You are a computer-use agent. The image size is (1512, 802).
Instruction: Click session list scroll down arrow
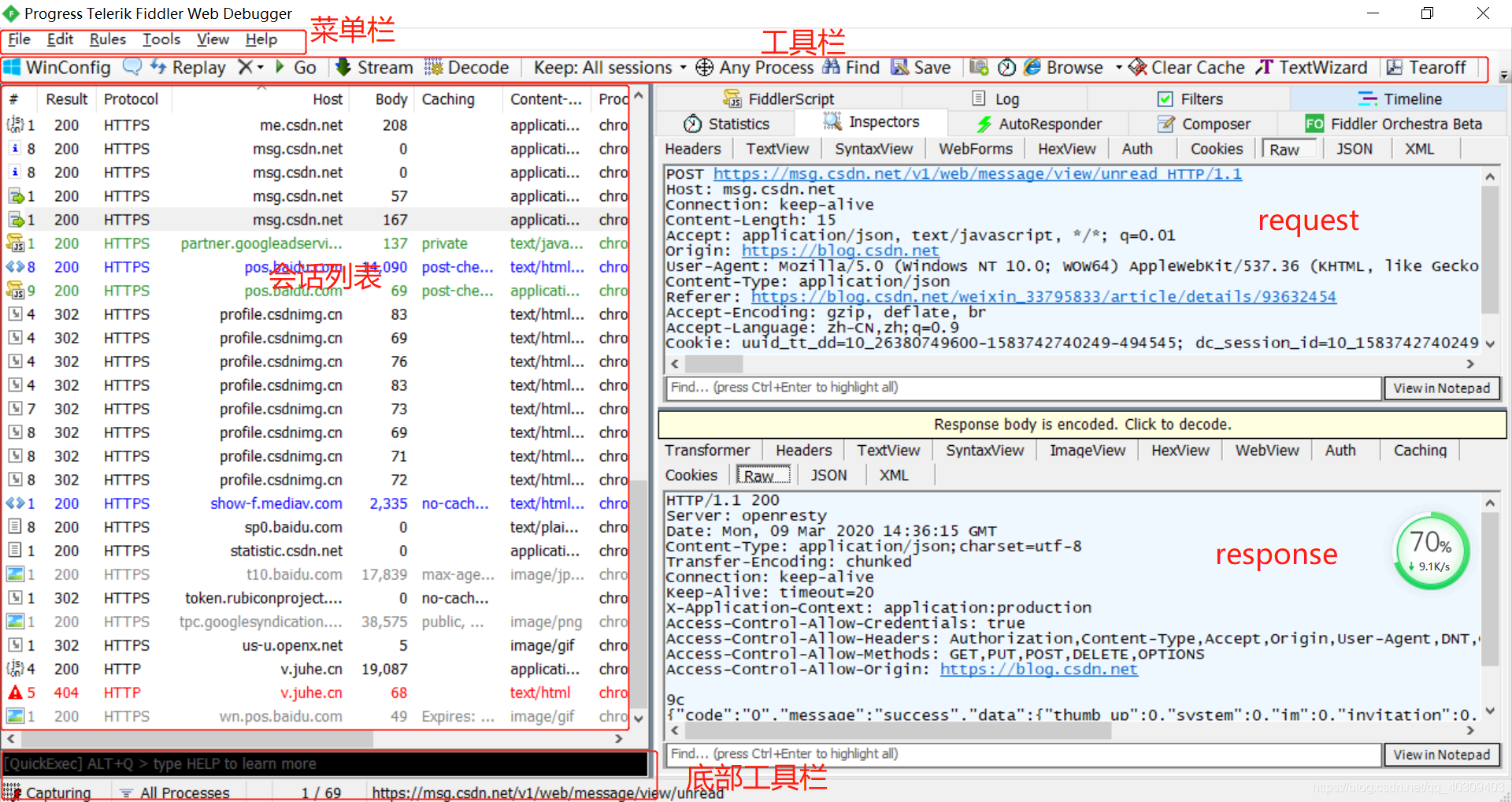(639, 718)
